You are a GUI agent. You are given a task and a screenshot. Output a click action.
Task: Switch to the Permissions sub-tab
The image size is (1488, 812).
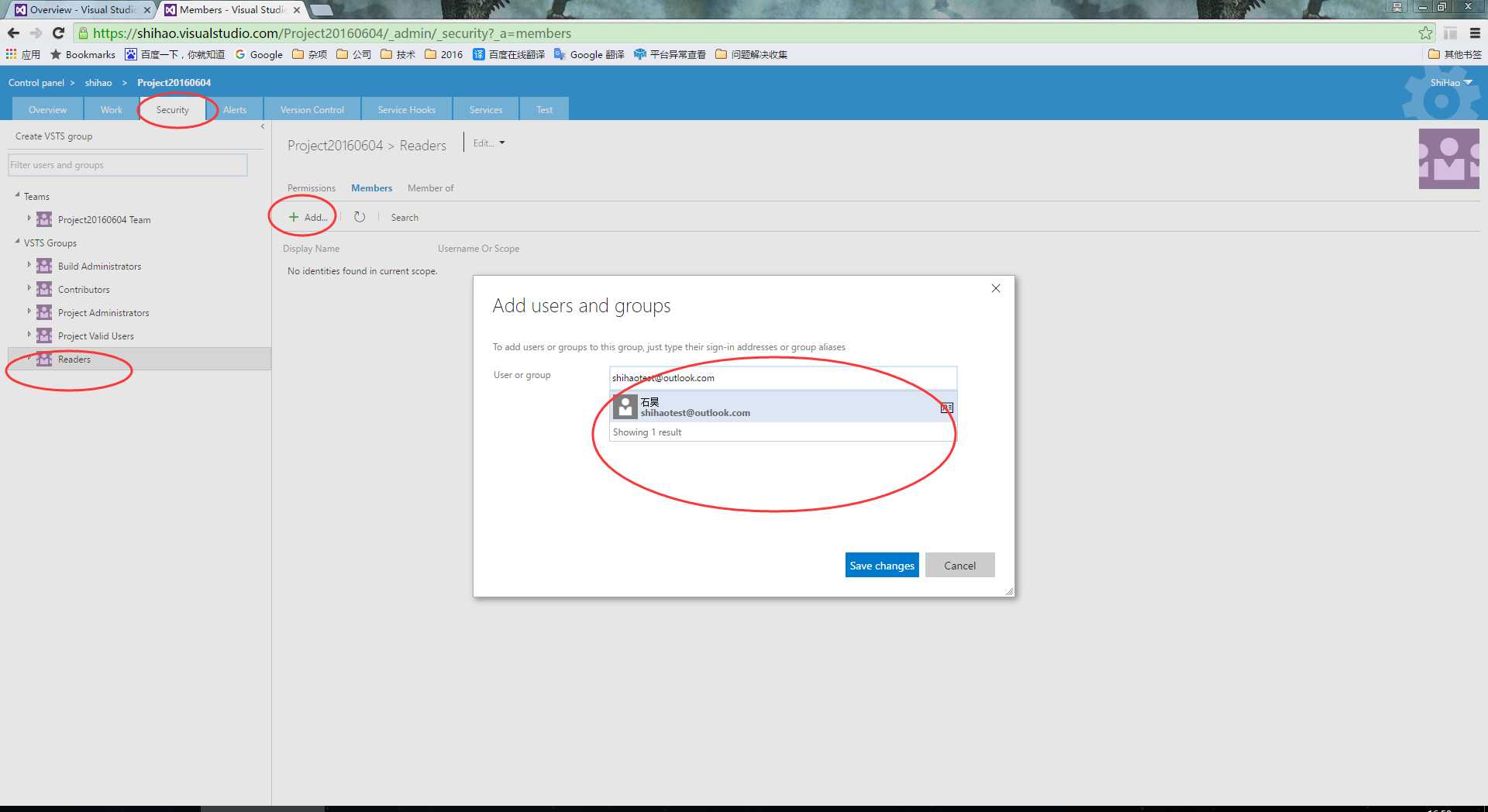(312, 188)
